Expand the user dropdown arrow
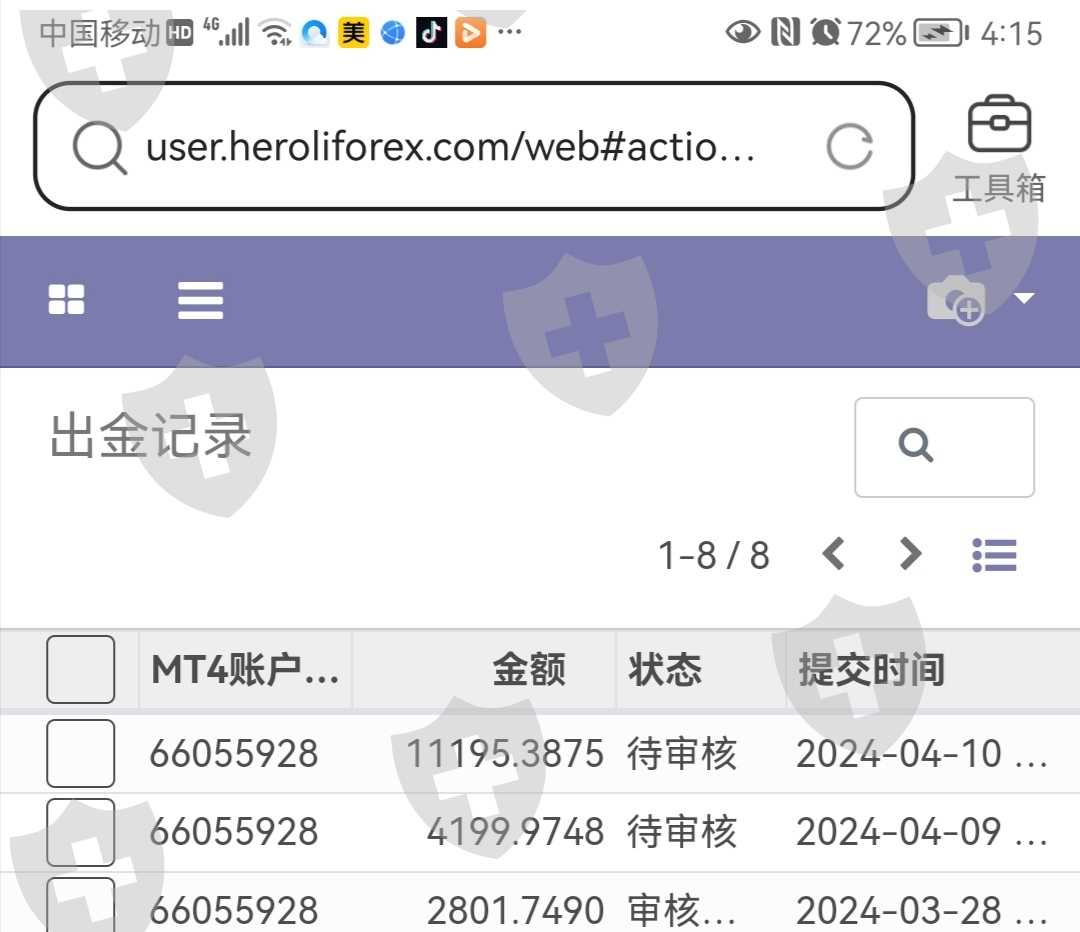 [x=1024, y=298]
